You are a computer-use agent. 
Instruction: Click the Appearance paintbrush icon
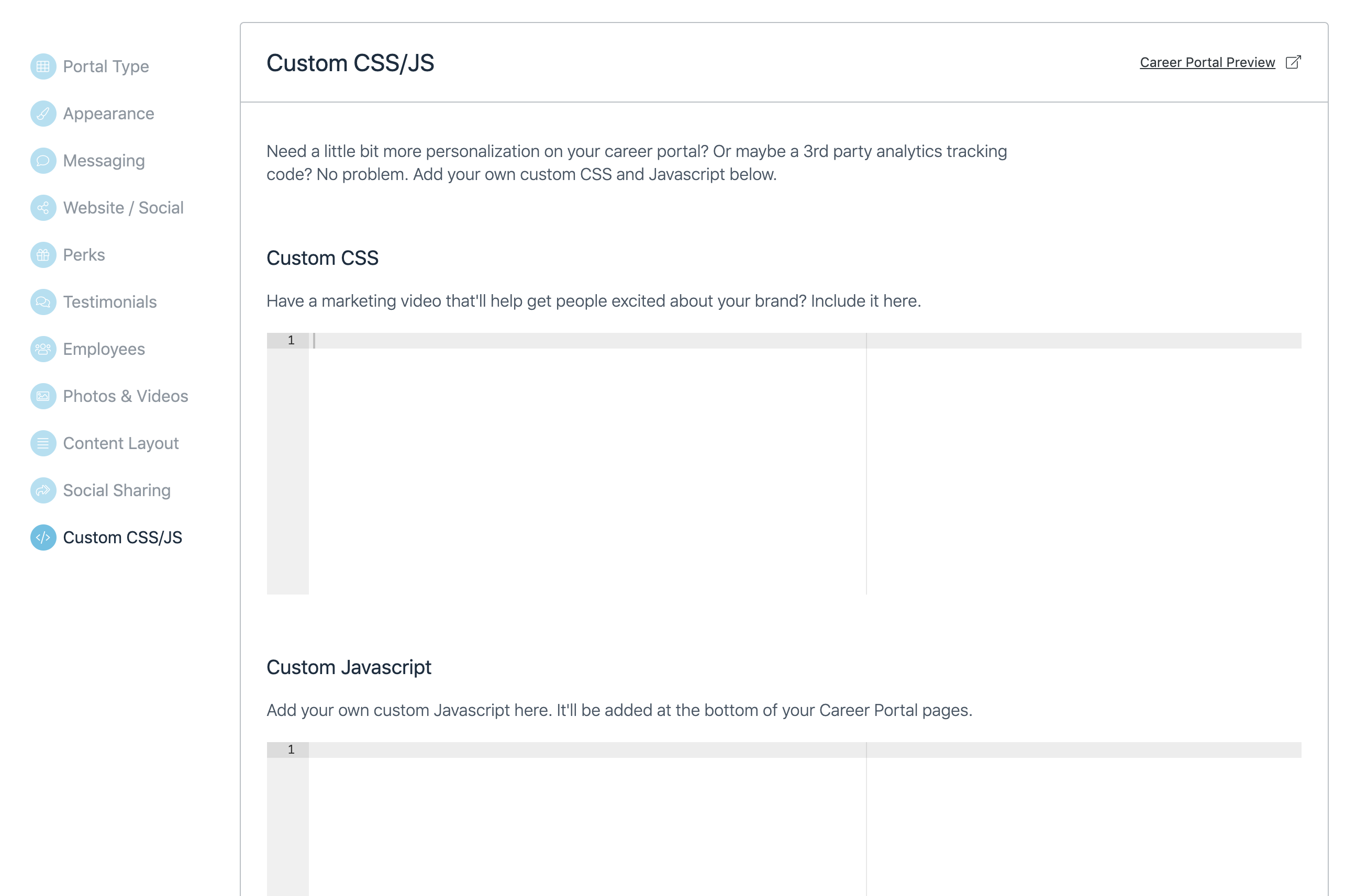point(43,114)
